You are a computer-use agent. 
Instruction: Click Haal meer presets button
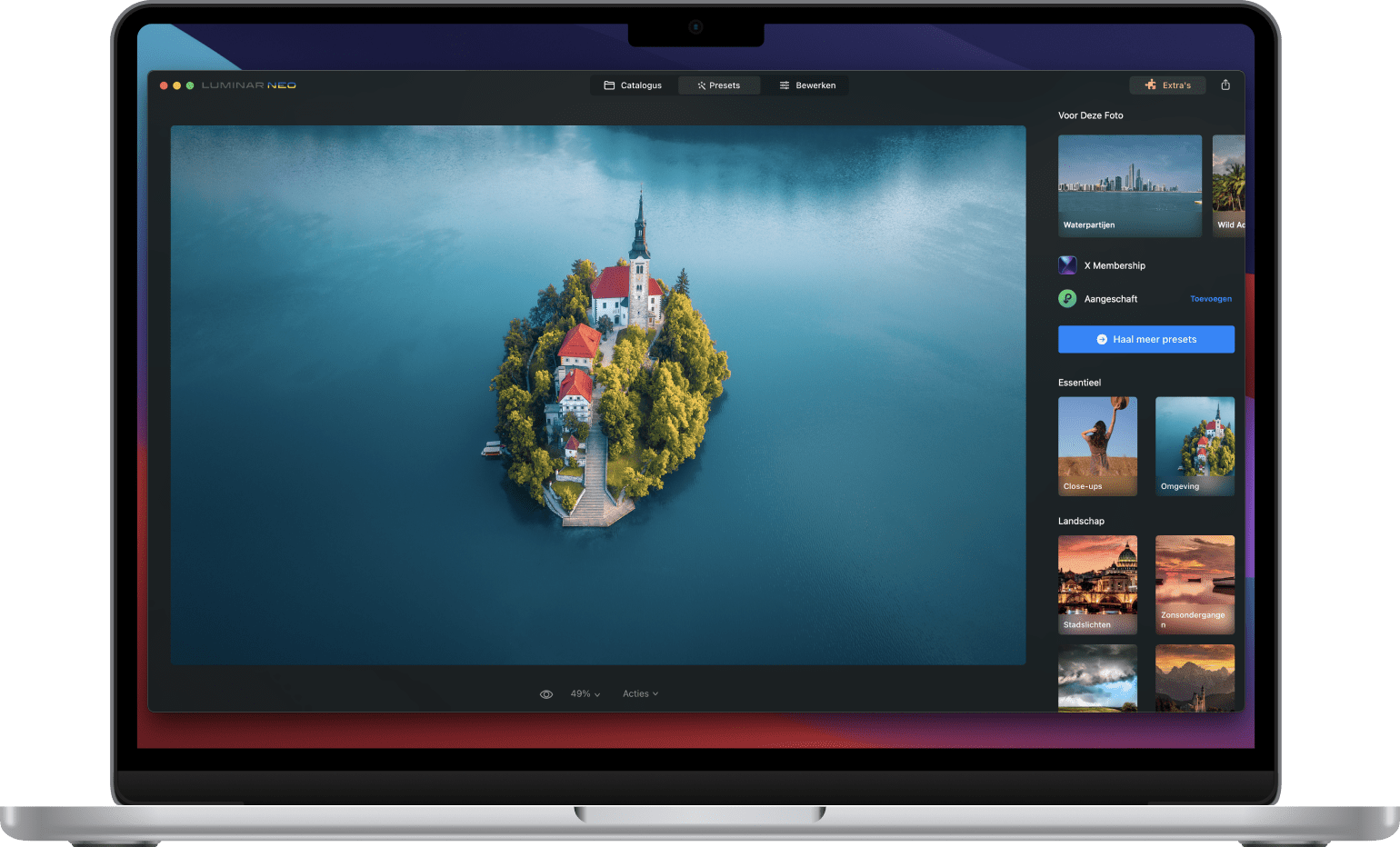tap(1146, 339)
